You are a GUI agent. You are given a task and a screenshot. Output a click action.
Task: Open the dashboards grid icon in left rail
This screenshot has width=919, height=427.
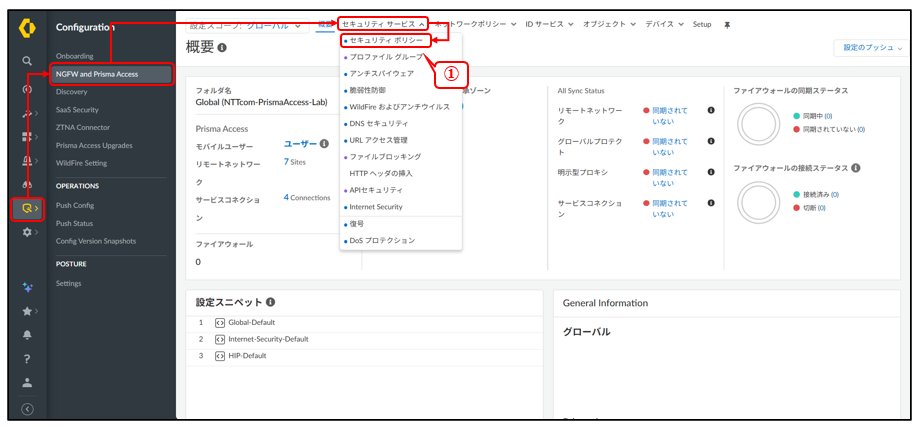point(27,136)
